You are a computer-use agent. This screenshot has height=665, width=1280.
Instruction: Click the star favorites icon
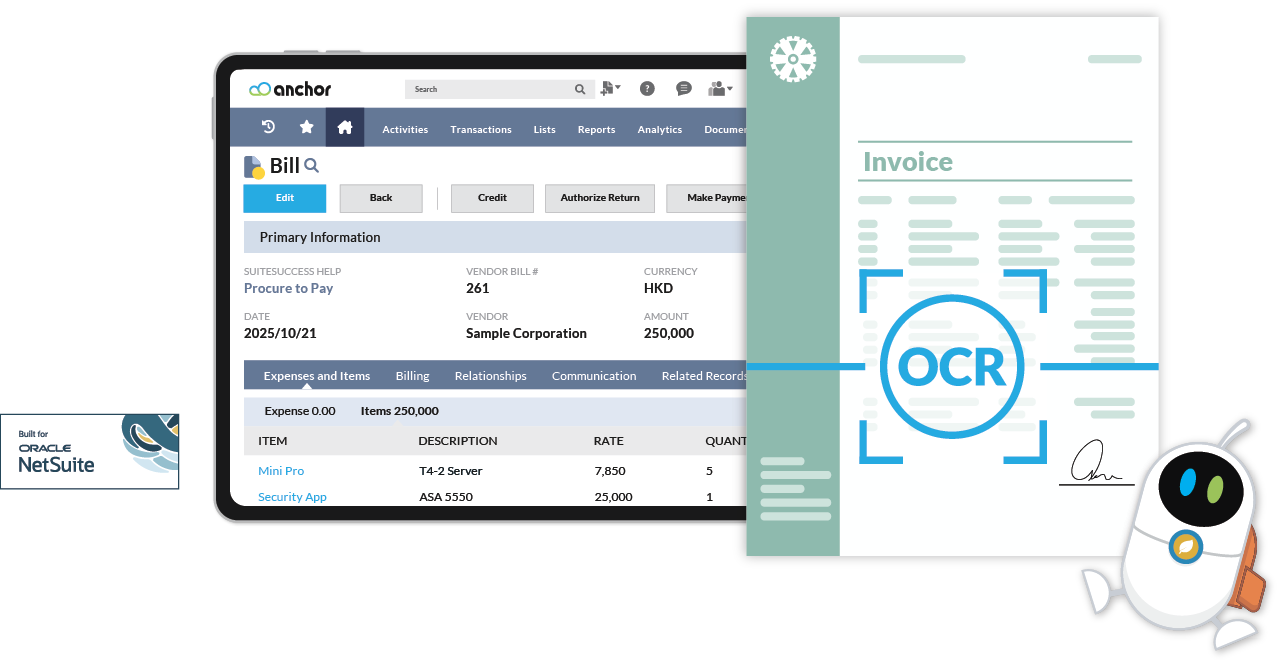click(x=306, y=127)
